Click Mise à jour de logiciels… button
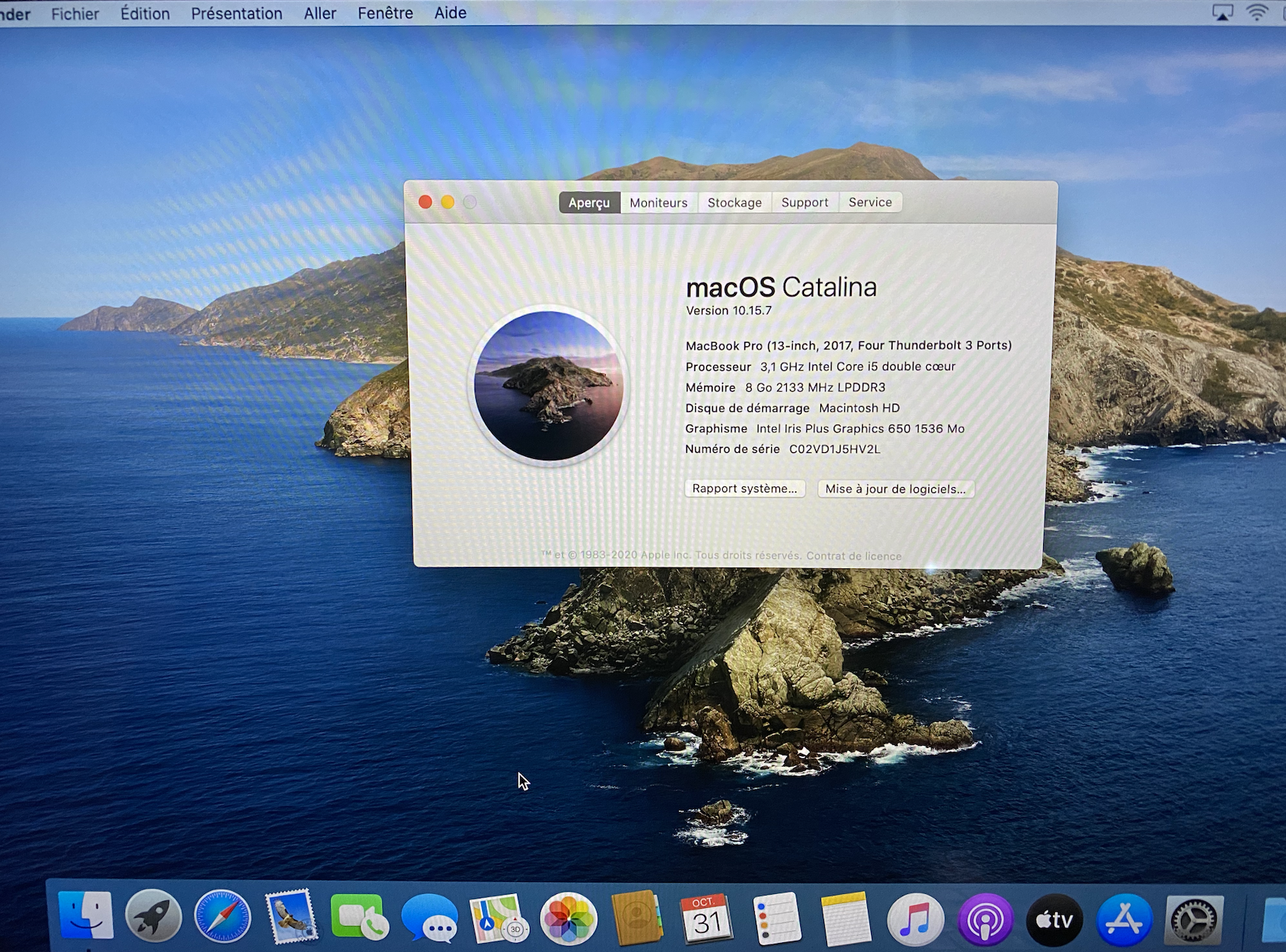 coord(896,489)
